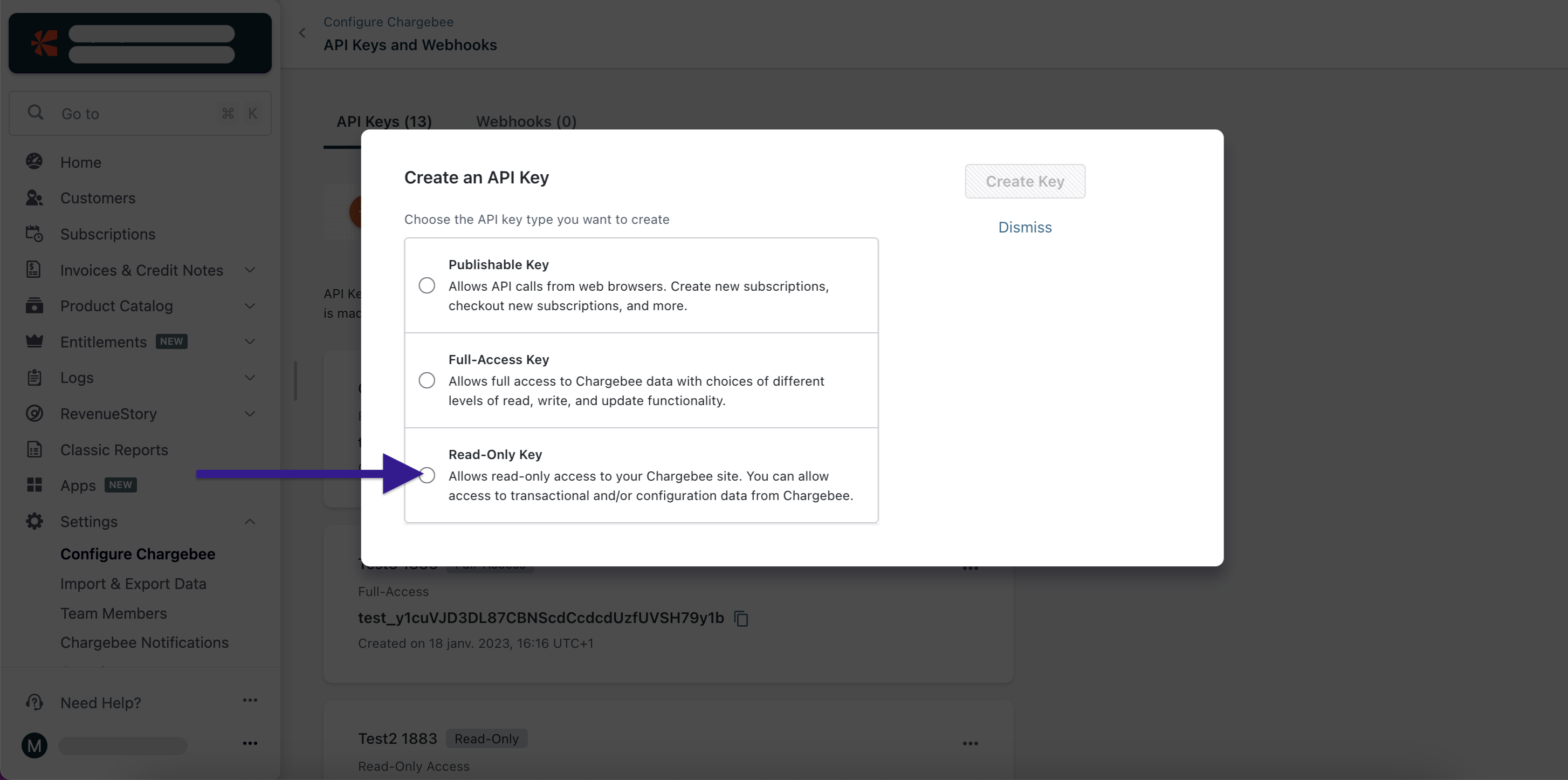
Task: Expand Product Catalog submenu chevron
Action: 250,305
